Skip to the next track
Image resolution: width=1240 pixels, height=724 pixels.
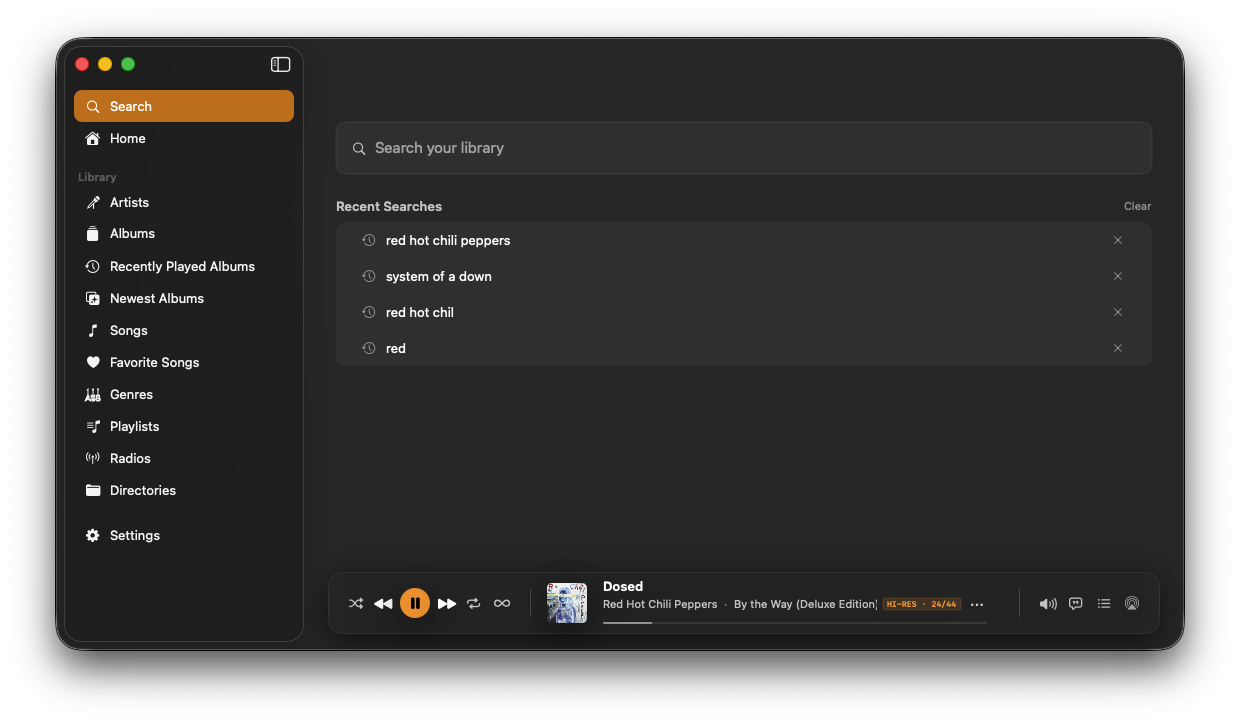[446, 603]
